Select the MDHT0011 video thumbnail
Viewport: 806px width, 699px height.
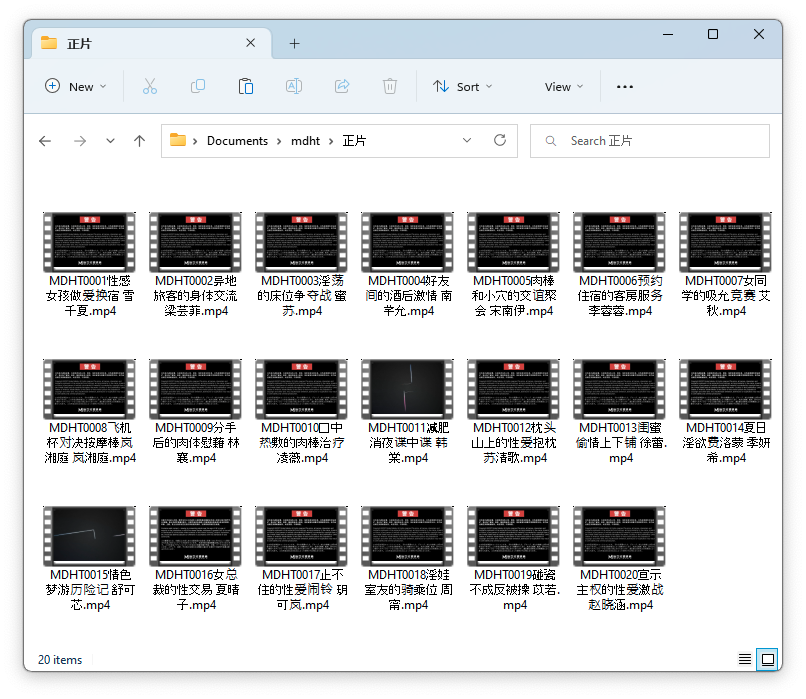click(x=407, y=388)
